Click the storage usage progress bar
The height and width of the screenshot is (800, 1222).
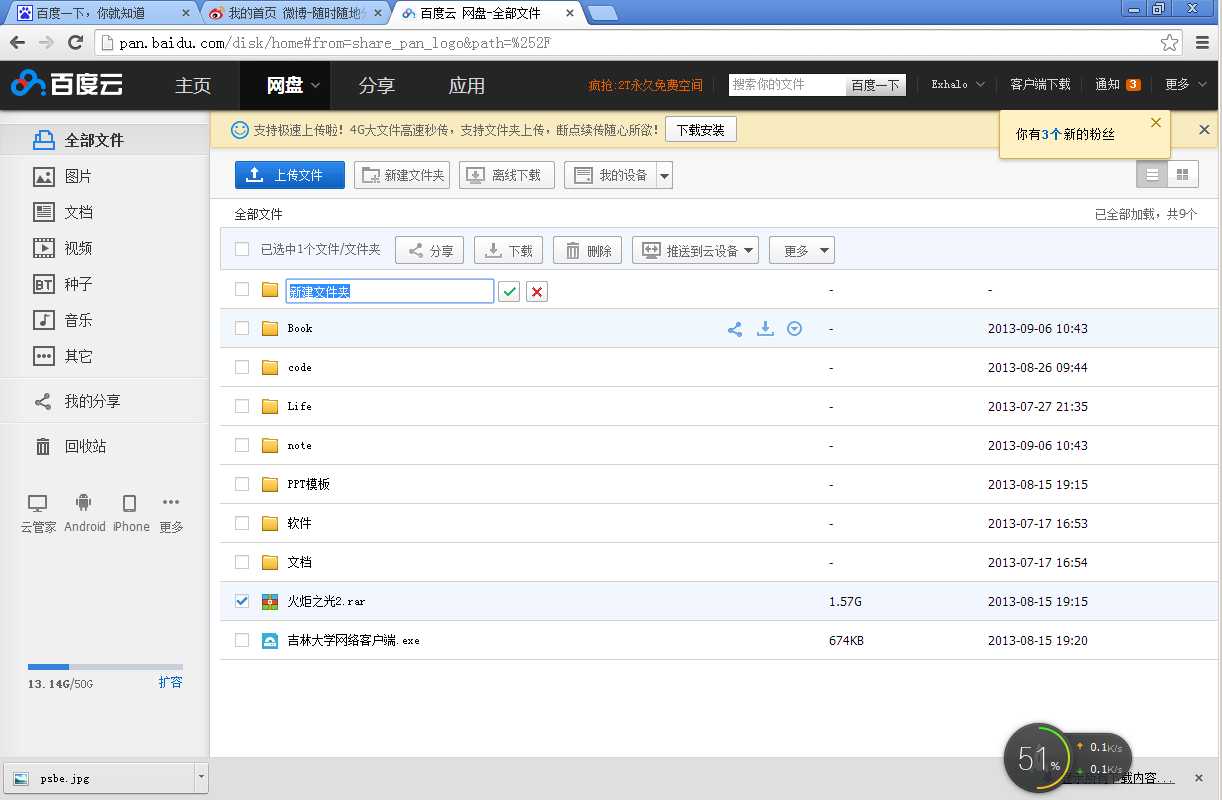pyautogui.click(x=105, y=666)
